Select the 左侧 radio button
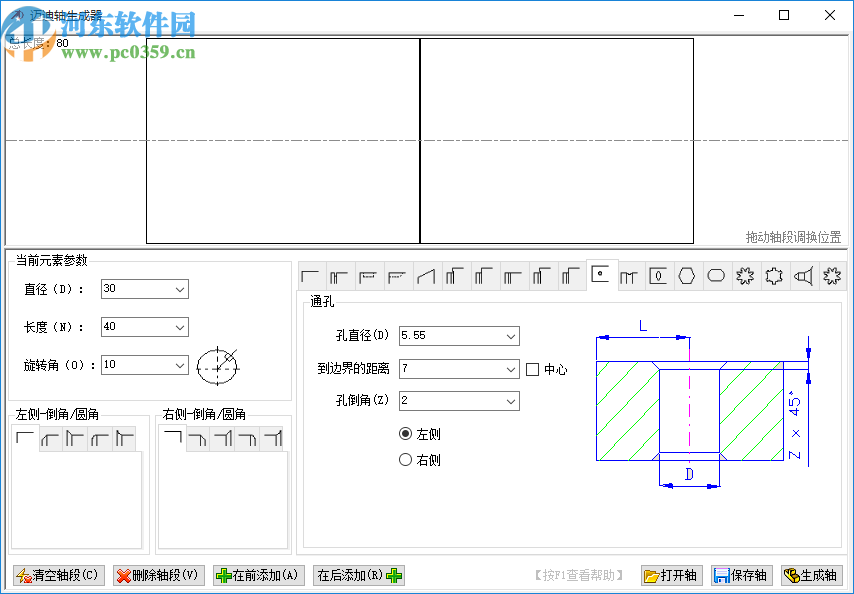The width and height of the screenshot is (854, 594). coord(404,433)
